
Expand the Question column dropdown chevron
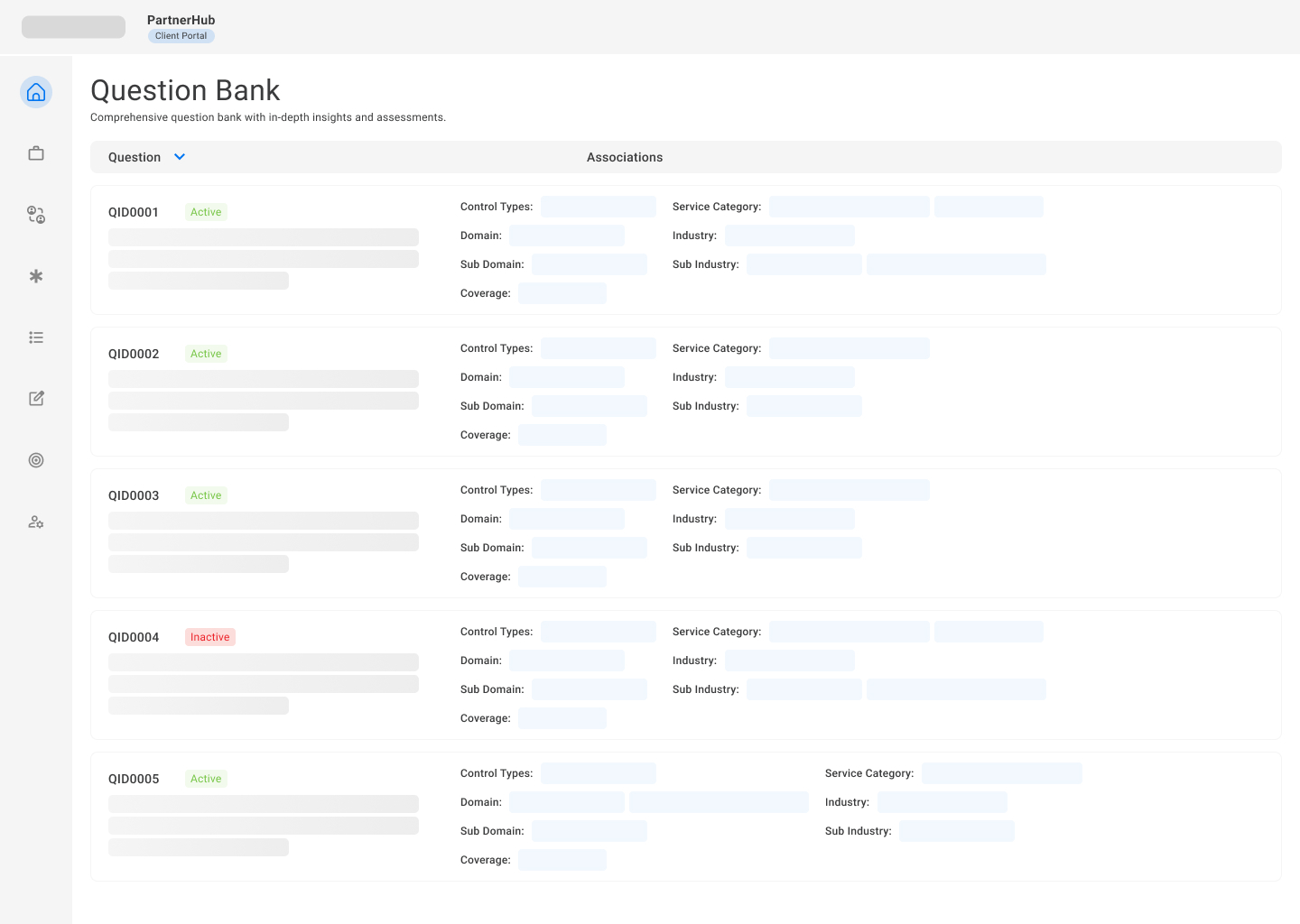(x=180, y=157)
